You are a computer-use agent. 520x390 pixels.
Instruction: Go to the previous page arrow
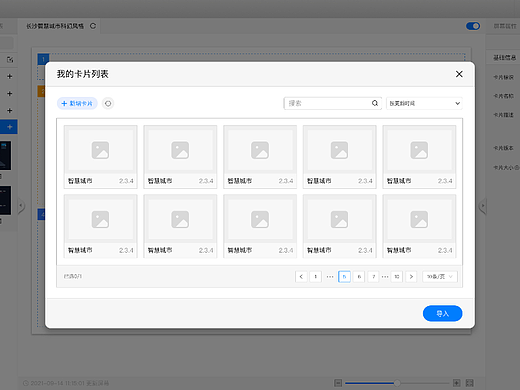(301, 276)
